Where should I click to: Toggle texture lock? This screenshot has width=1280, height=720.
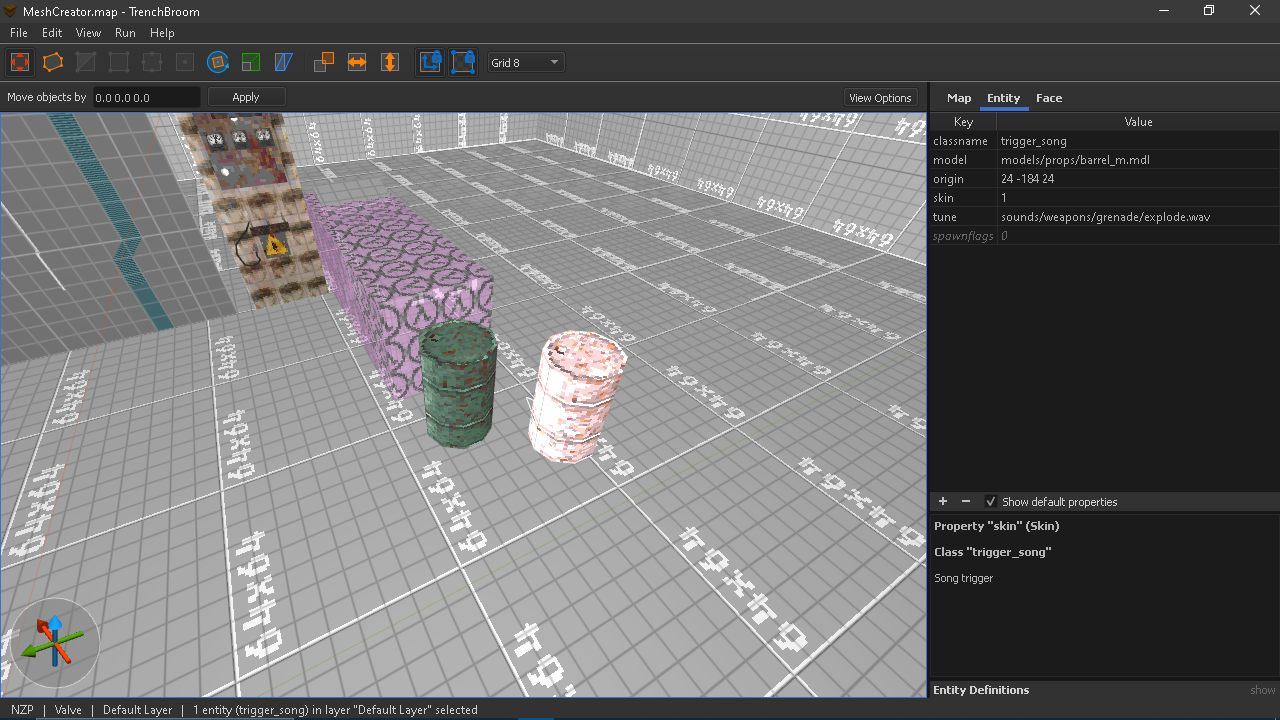click(x=430, y=62)
